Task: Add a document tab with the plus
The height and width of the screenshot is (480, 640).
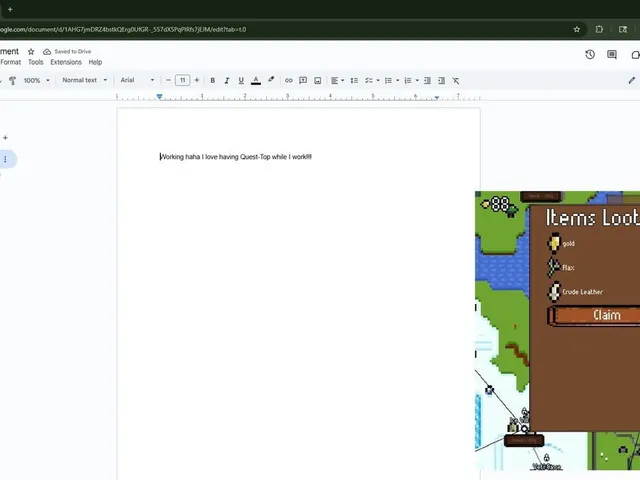Action: click(5, 138)
